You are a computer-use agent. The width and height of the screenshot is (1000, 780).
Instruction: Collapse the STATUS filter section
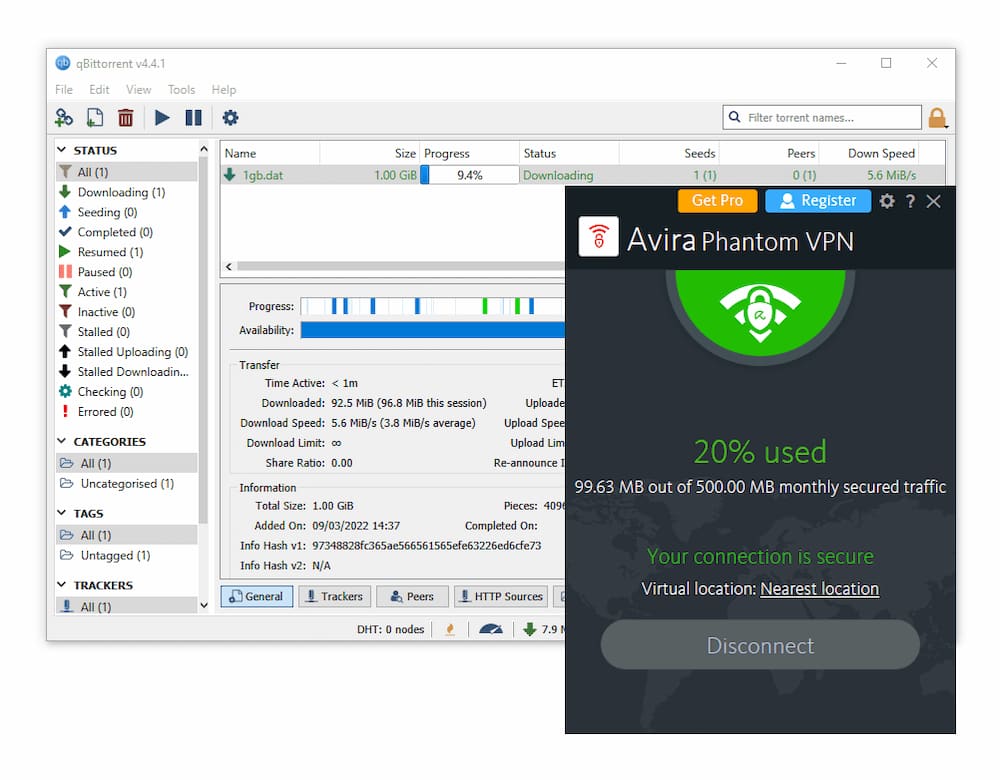pyautogui.click(x=60, y=149)
